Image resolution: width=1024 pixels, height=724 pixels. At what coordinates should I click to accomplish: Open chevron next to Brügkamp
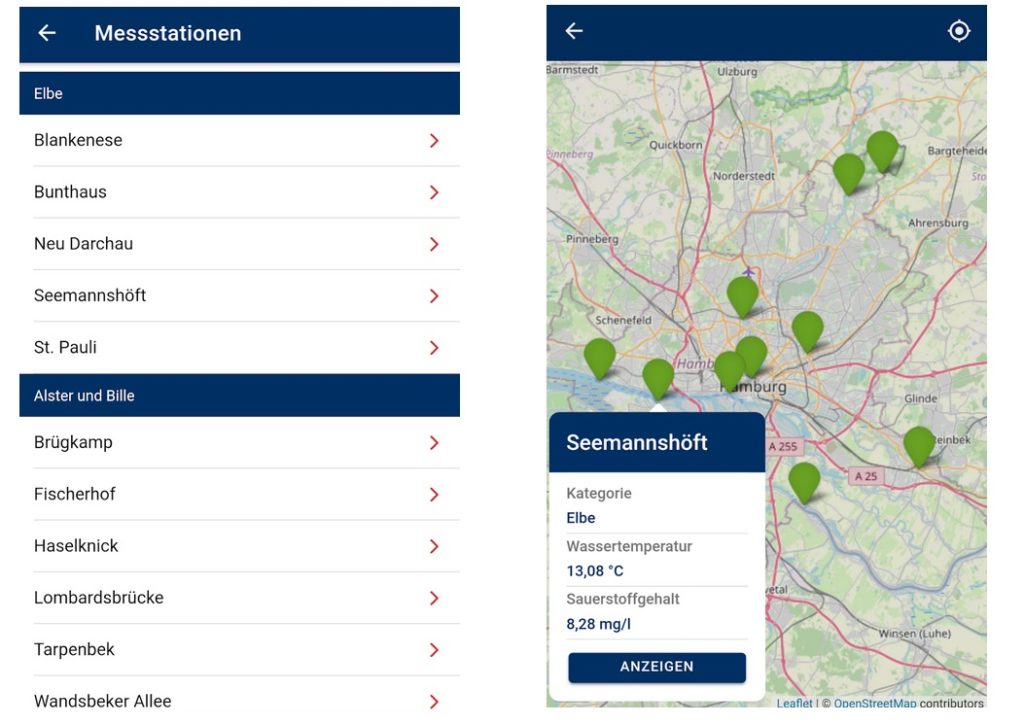pyautogui.click(x=434, y=443)
